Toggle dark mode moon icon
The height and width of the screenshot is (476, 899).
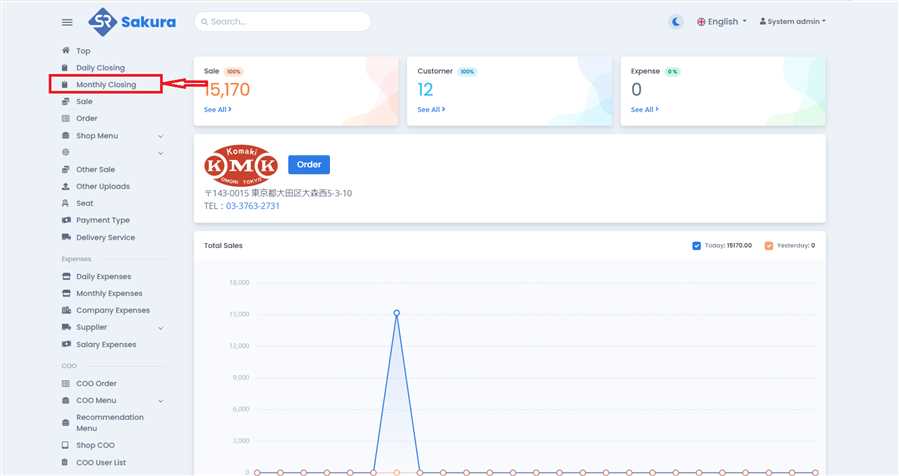click(677, 21)
